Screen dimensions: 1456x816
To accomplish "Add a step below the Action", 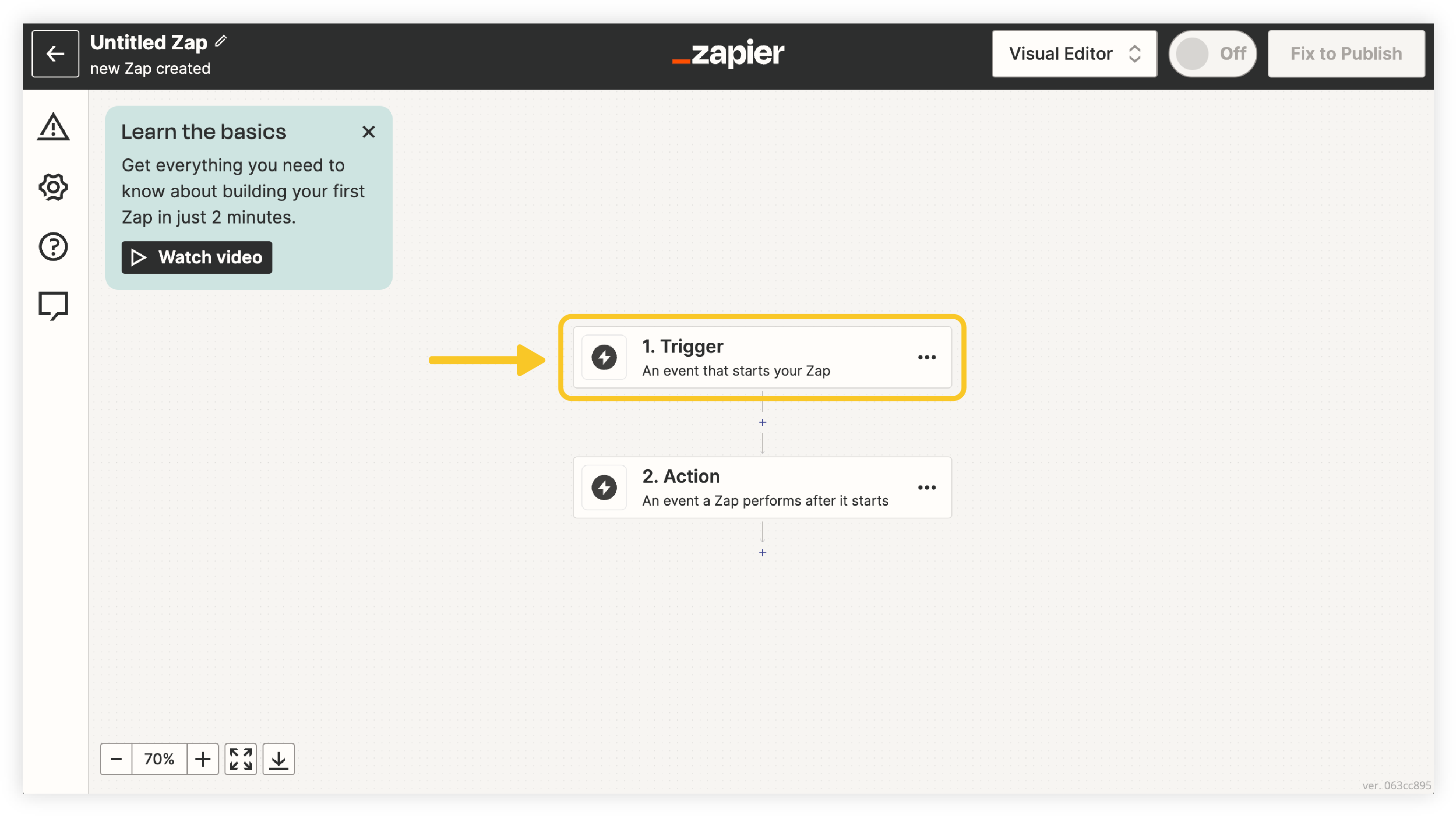I will [x=762, y=552].
